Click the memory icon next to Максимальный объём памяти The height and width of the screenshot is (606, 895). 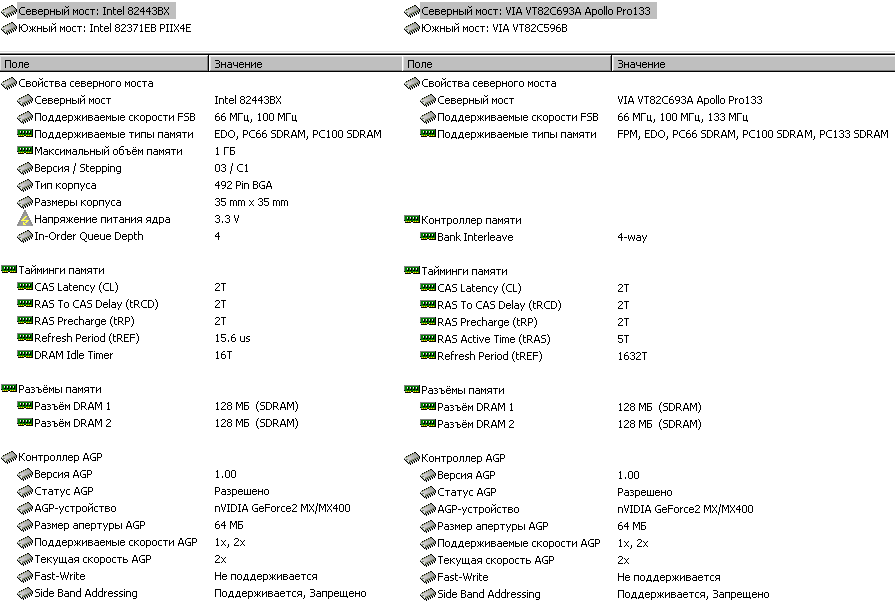tap(25, 151)
